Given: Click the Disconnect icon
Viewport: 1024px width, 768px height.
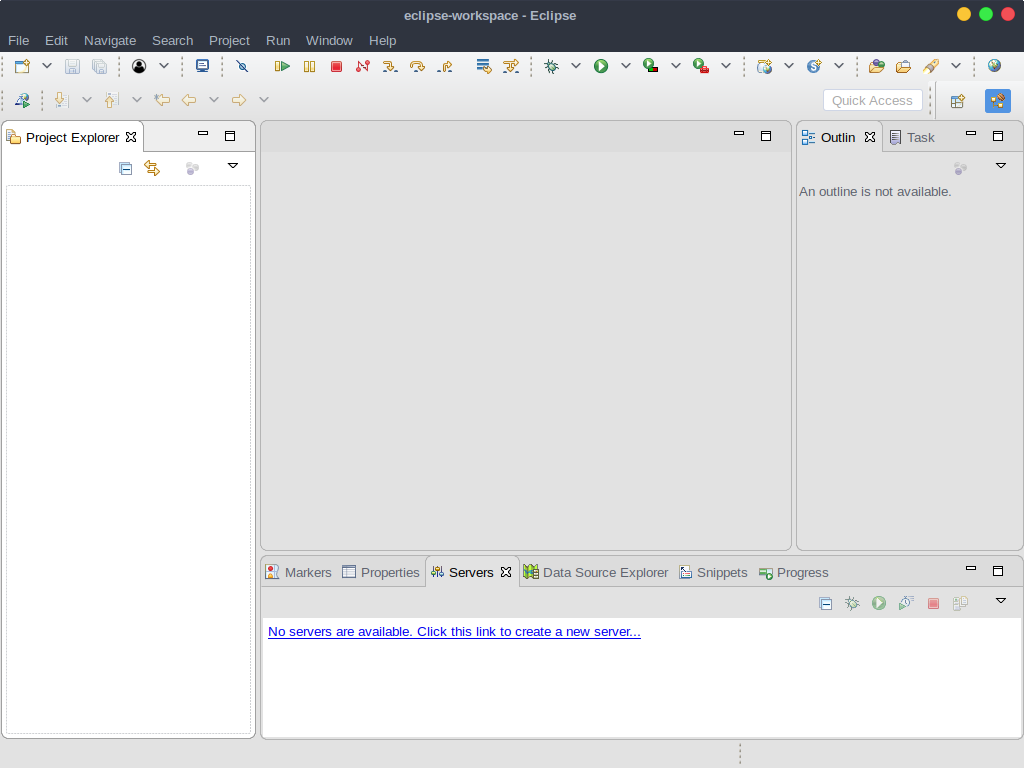Looking at the screenshot, I should [x=363, y=66].
